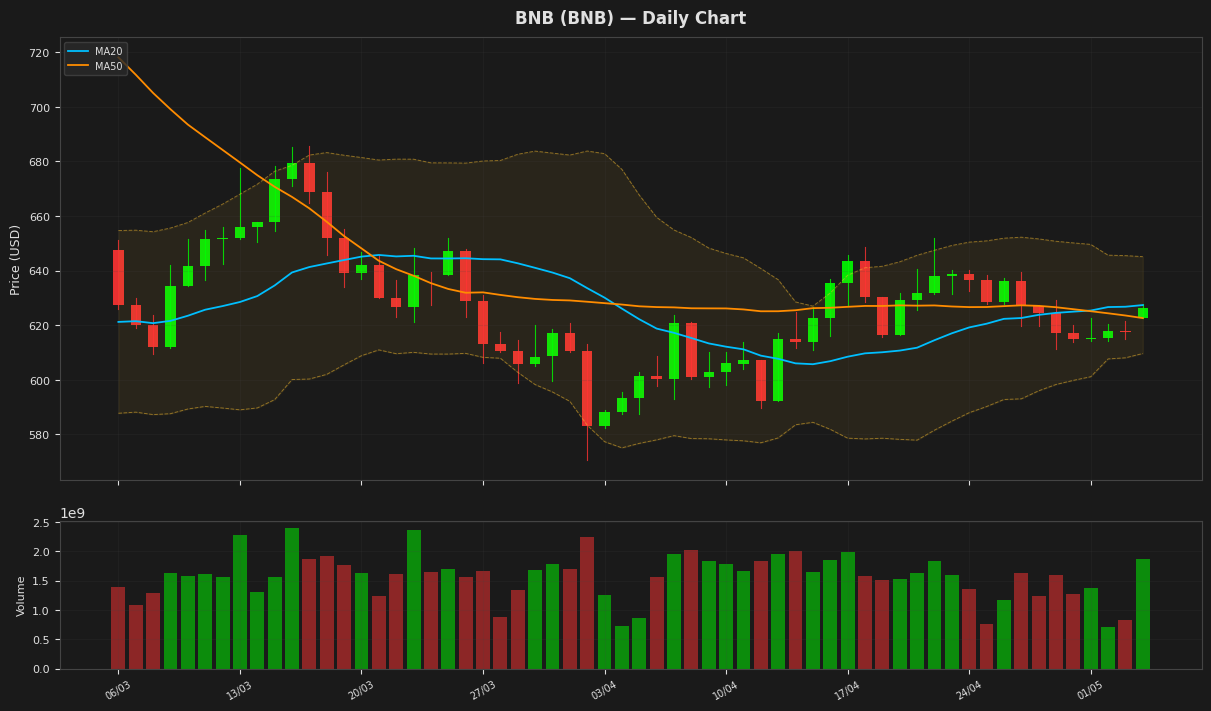The height and width of the screenshot is (711, 1211).
Task: Click the 620 price axis value
Action: [40, 326]
